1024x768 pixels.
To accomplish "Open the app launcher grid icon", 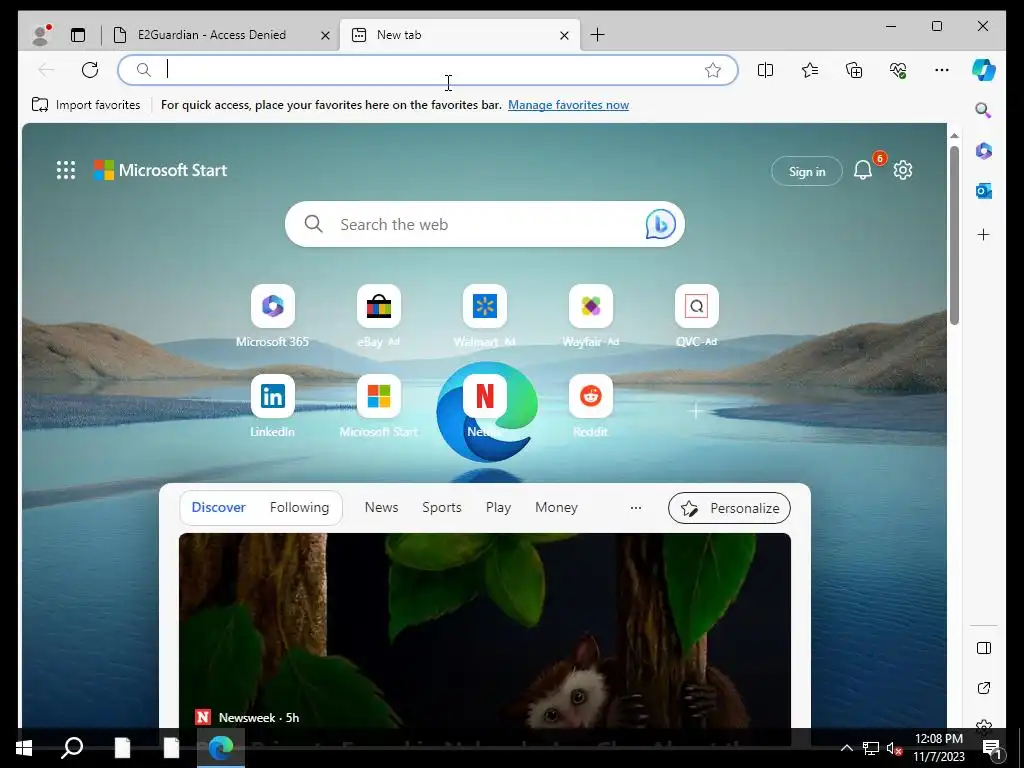I will tap(66, 170).
